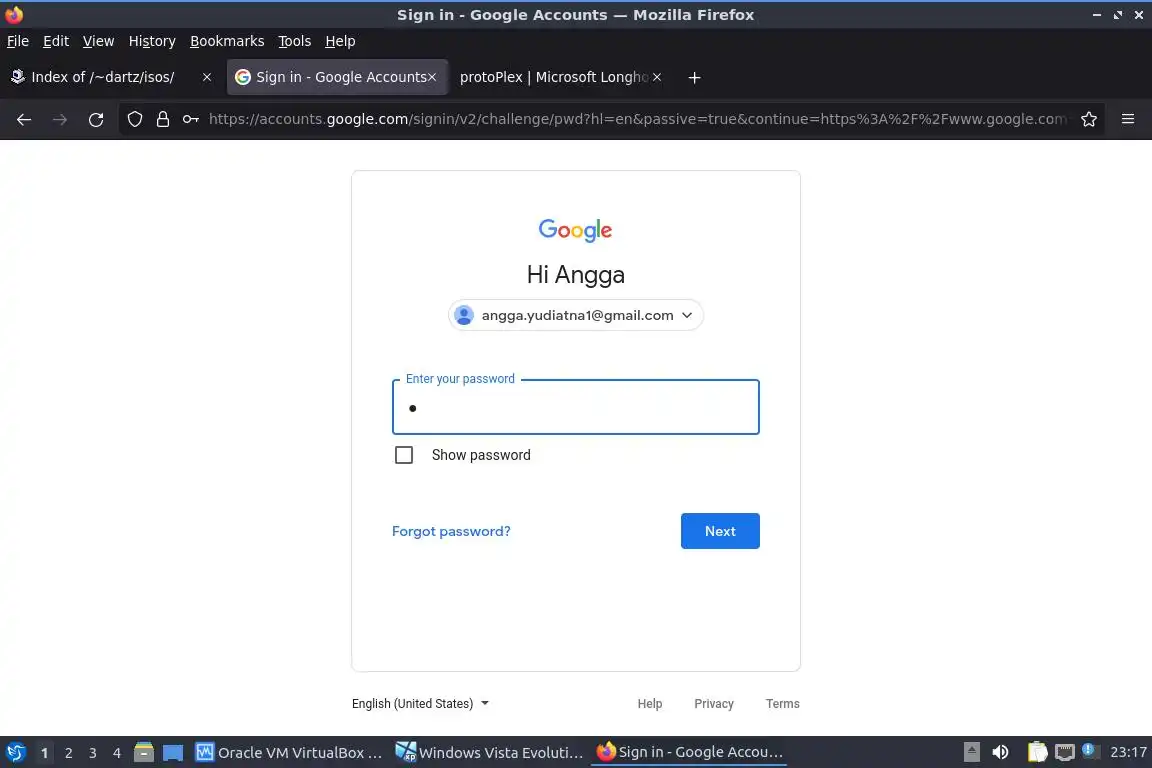1152x768 pixels.
Task: Open the Tools menu
Action: (x=295, y=41)
